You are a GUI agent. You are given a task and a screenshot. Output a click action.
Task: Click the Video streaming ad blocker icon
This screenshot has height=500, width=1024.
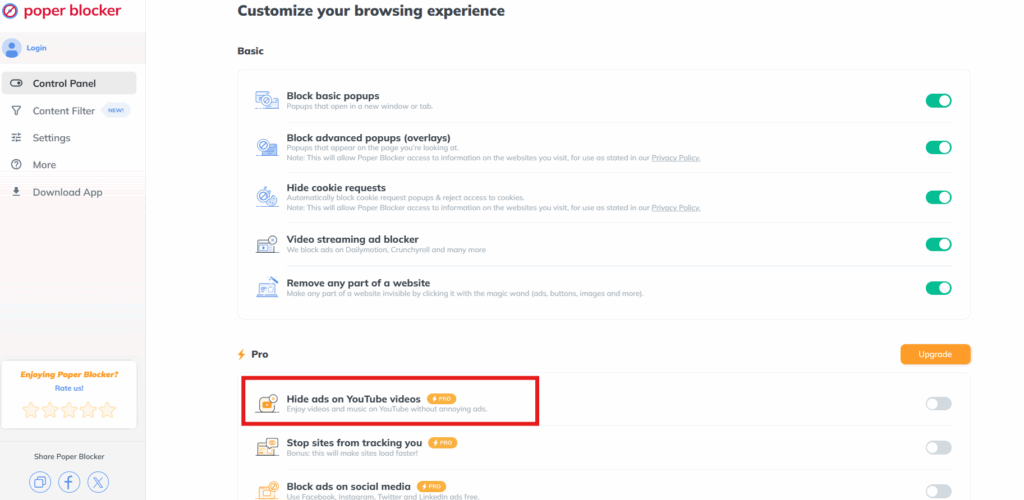coord(266,244)
